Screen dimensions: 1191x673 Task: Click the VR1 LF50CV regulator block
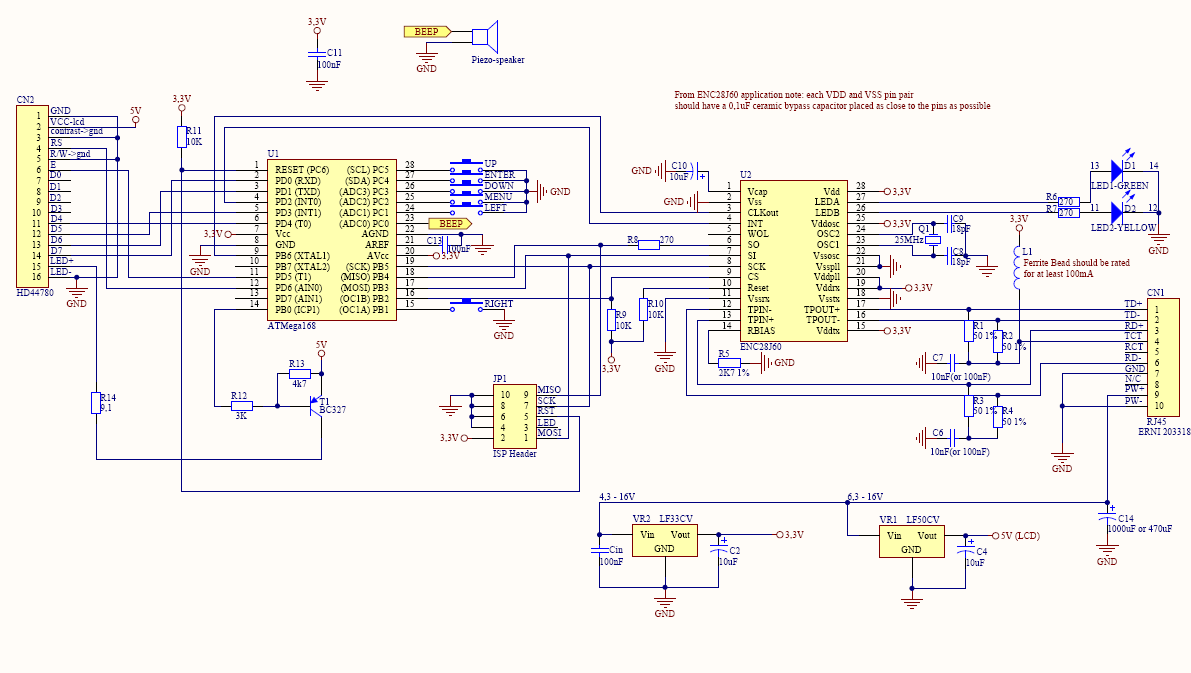coord(910,540)
